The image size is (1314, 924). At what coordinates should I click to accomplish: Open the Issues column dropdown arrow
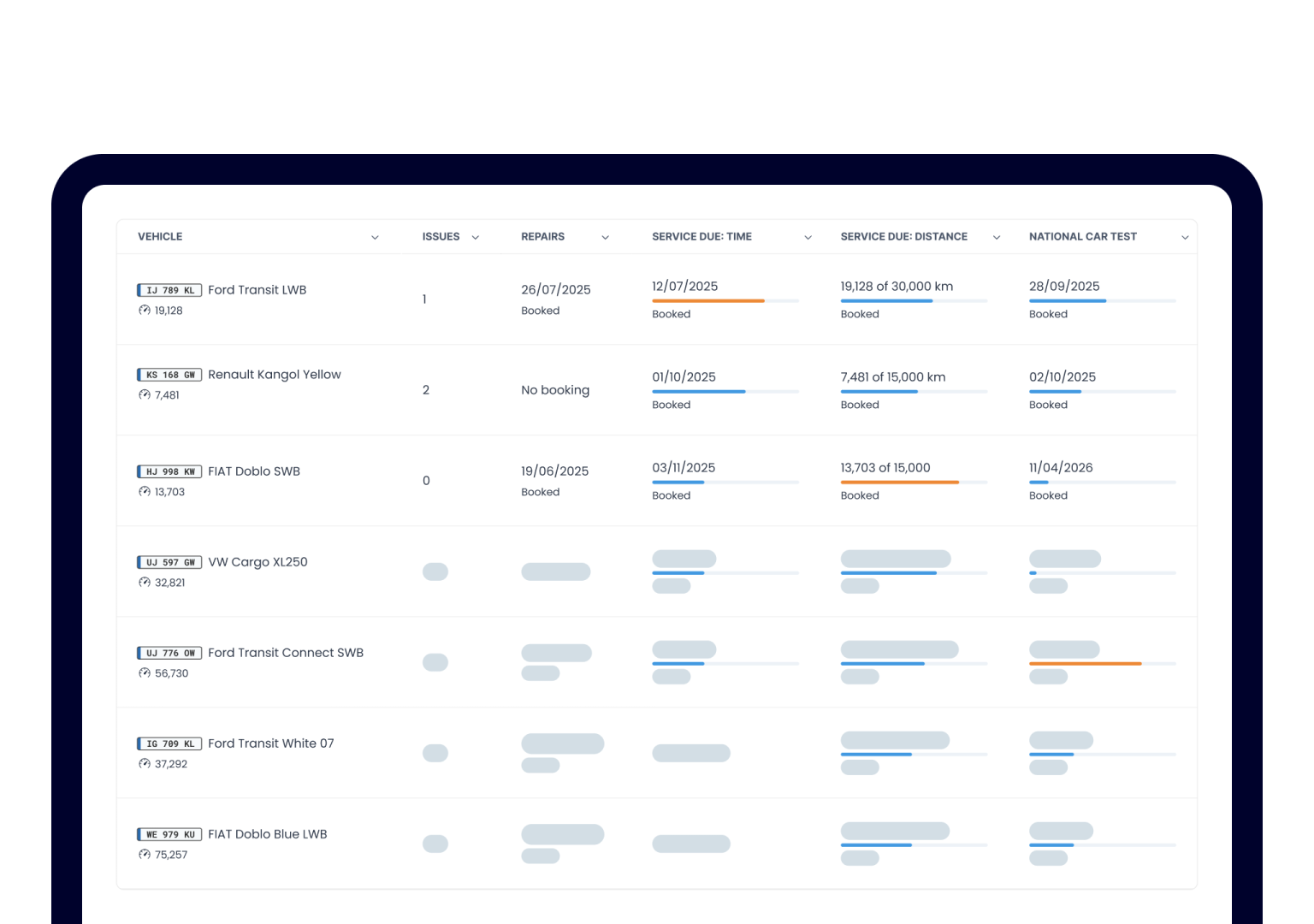coord(476,238)
